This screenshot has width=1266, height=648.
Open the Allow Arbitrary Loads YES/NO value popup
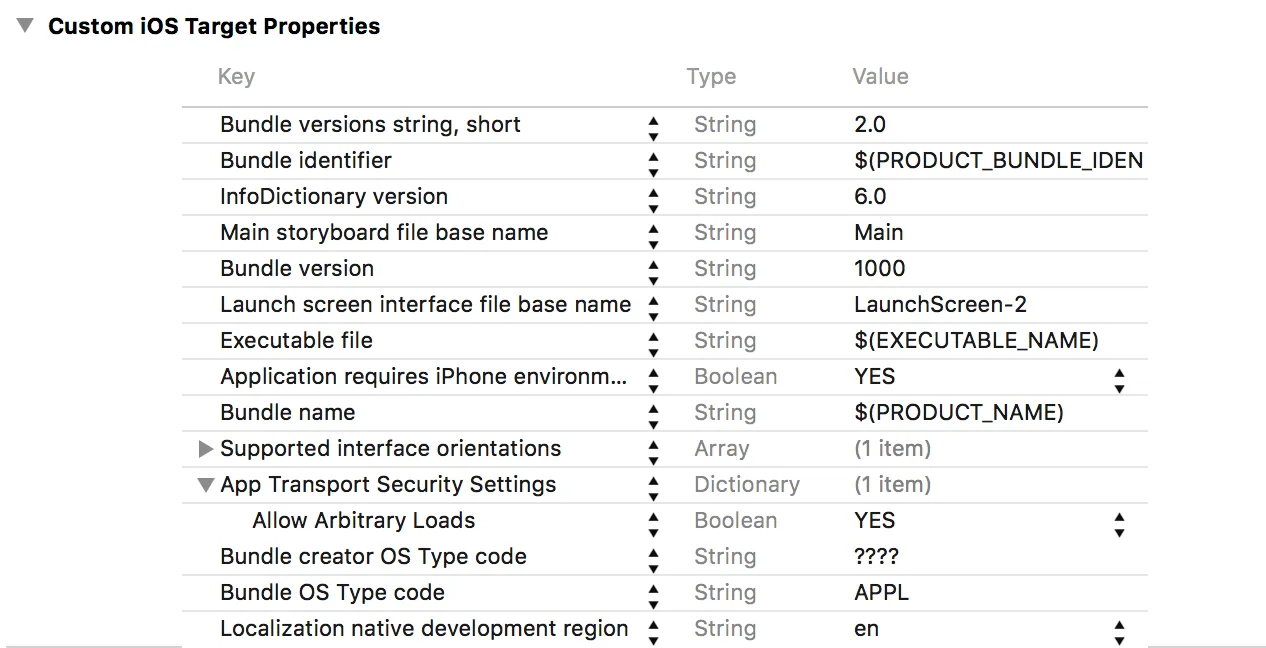[x=1119, y=521]
